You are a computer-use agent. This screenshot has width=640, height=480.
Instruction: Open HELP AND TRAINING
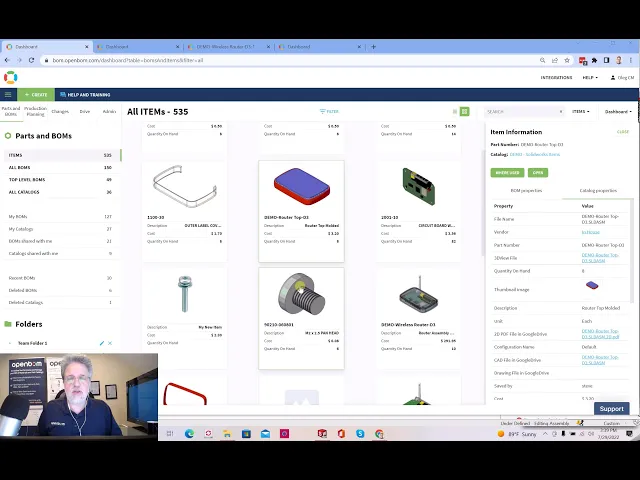[x=85, y=94]
